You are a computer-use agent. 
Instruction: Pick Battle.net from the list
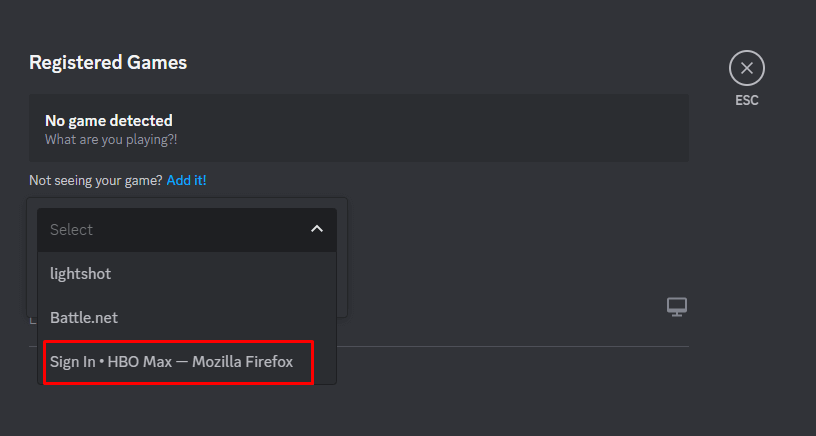(84, 317)
